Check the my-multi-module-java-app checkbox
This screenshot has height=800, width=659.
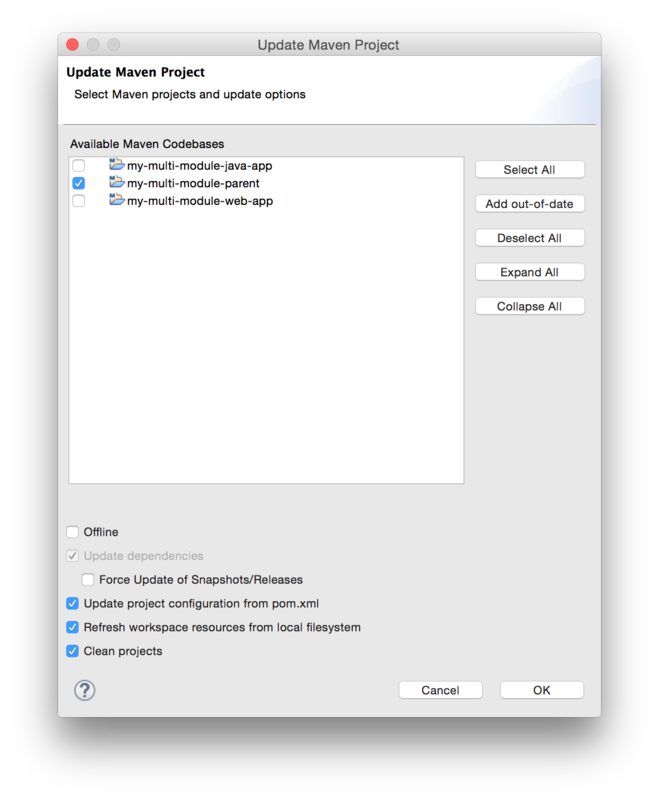[79, 165]
